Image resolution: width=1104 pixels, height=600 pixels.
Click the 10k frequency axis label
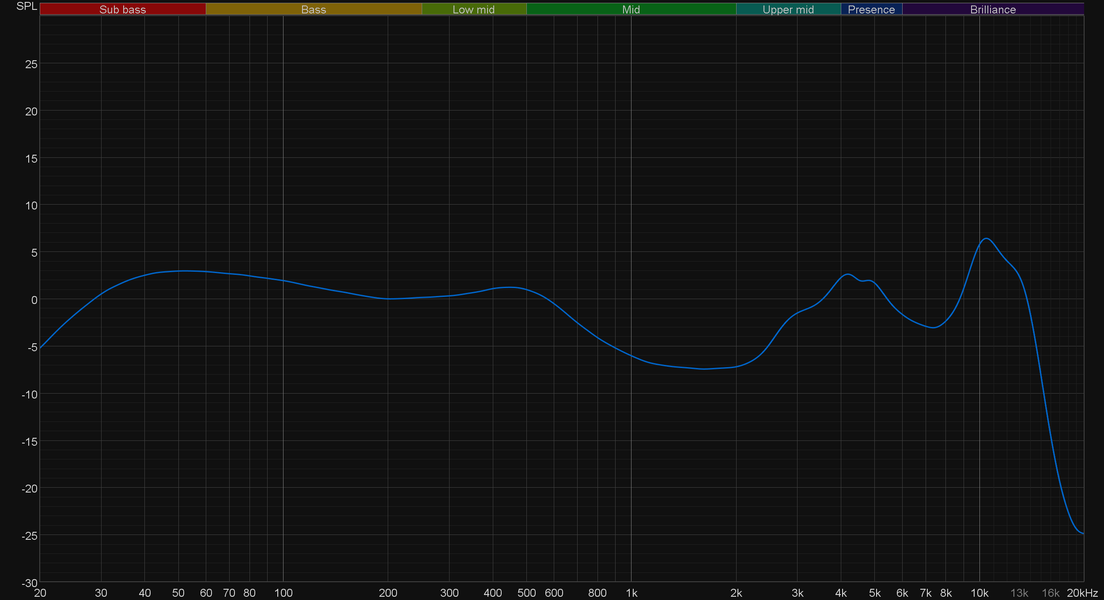(x=979, y=593)
